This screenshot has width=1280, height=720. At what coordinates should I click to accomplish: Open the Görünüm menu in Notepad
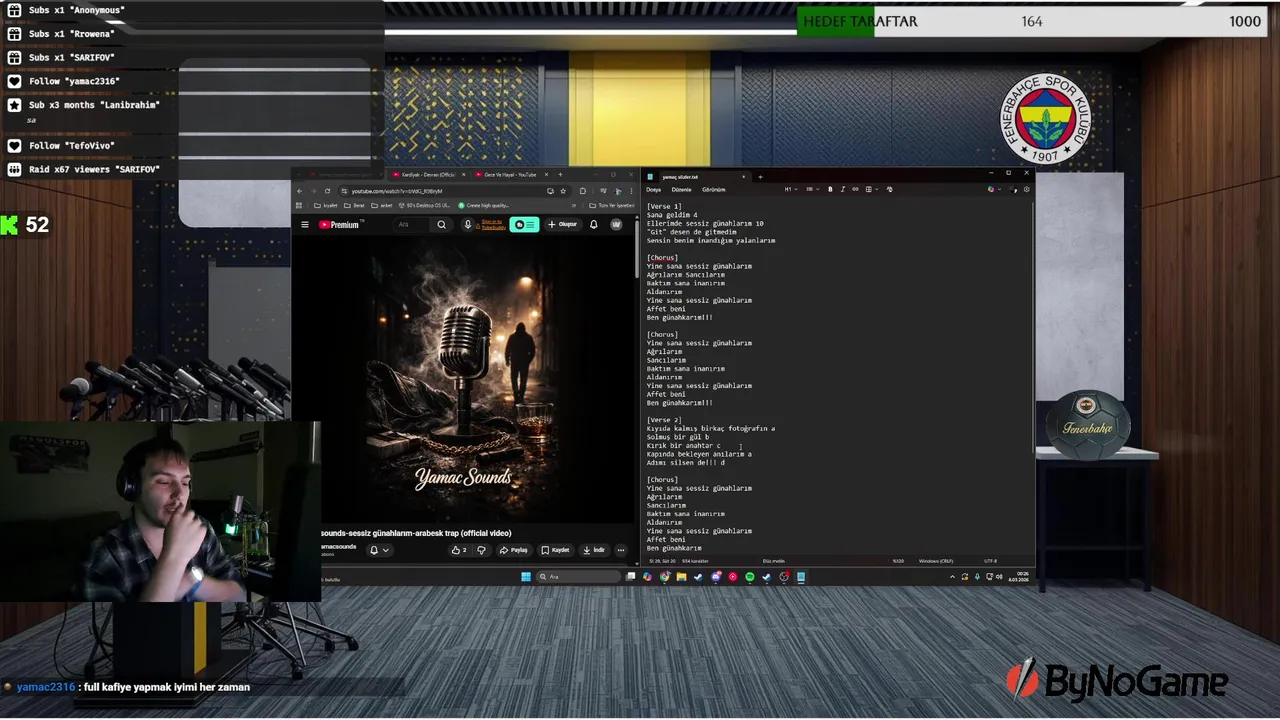pos(714,189)
